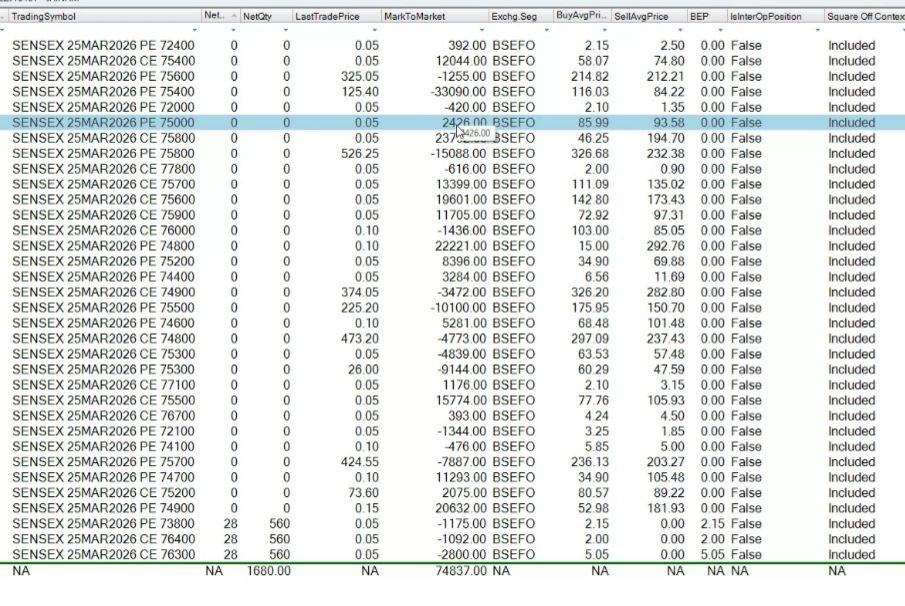Screen dimensions: 905x606
Task: Select row SENSEX 25MAR2026 CE 77100
Action: pos(452,385)
